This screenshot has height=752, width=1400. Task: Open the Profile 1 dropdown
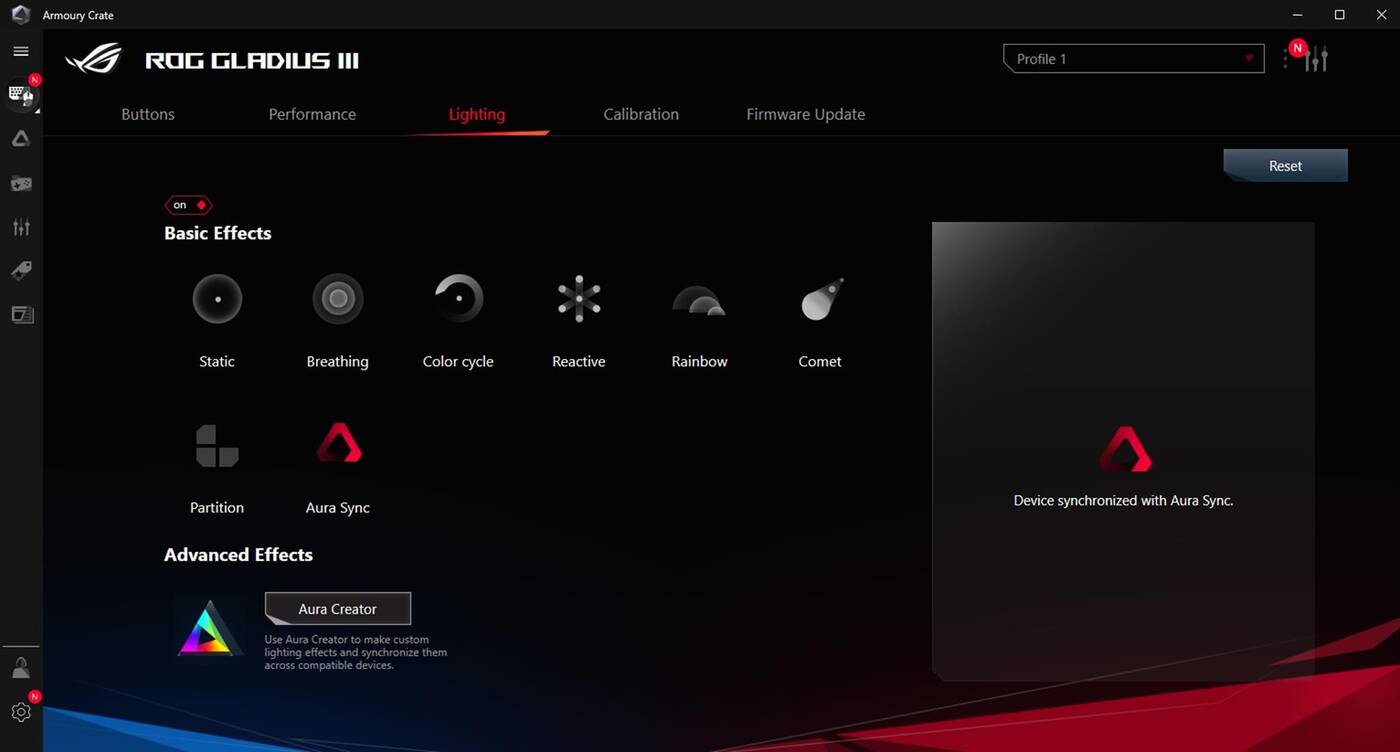pos(1133,59)
